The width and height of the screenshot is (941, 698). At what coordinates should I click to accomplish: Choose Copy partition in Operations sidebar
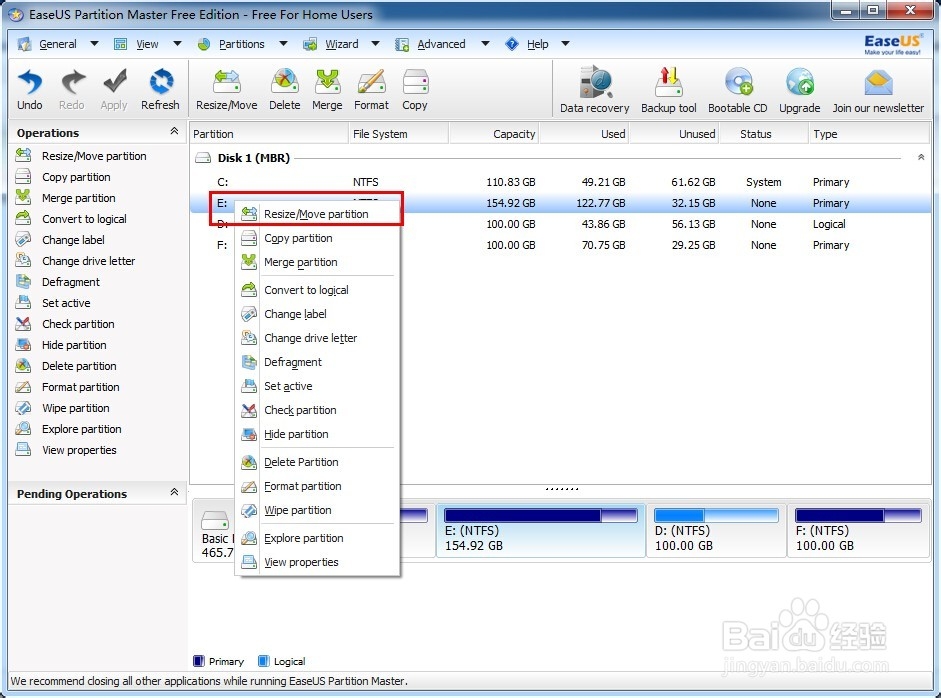[x=76, y=177]
